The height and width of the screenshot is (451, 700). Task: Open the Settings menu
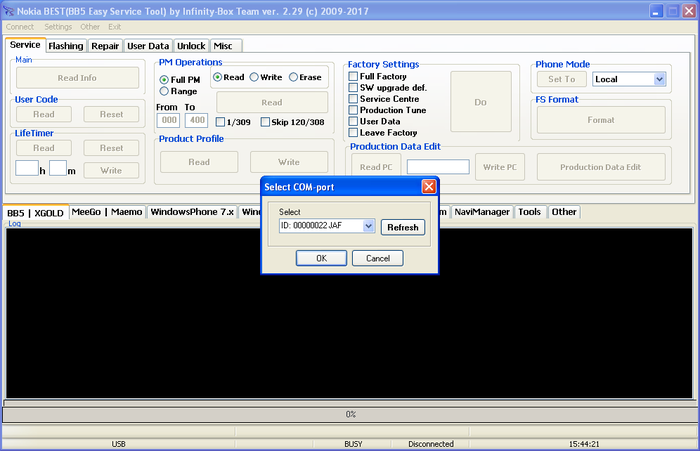58,27
